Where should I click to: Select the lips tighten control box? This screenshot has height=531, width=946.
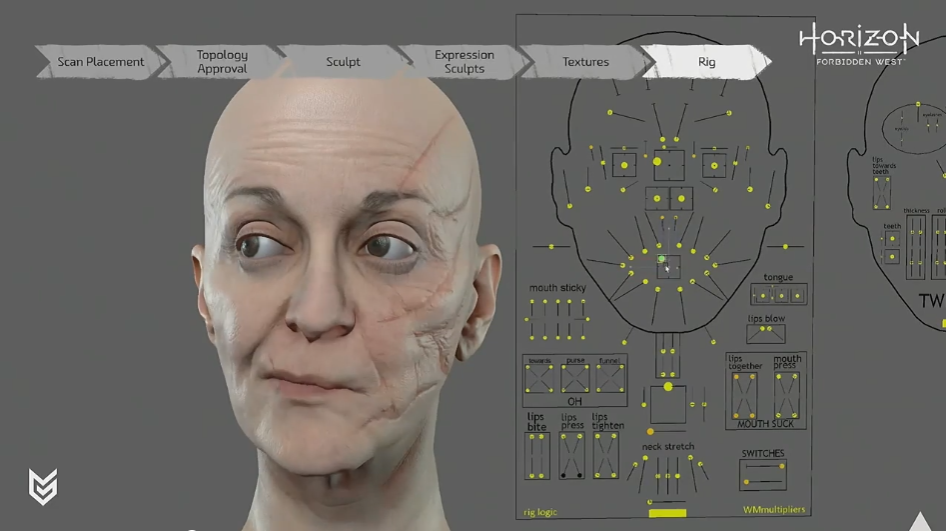[x=606, y=456]
